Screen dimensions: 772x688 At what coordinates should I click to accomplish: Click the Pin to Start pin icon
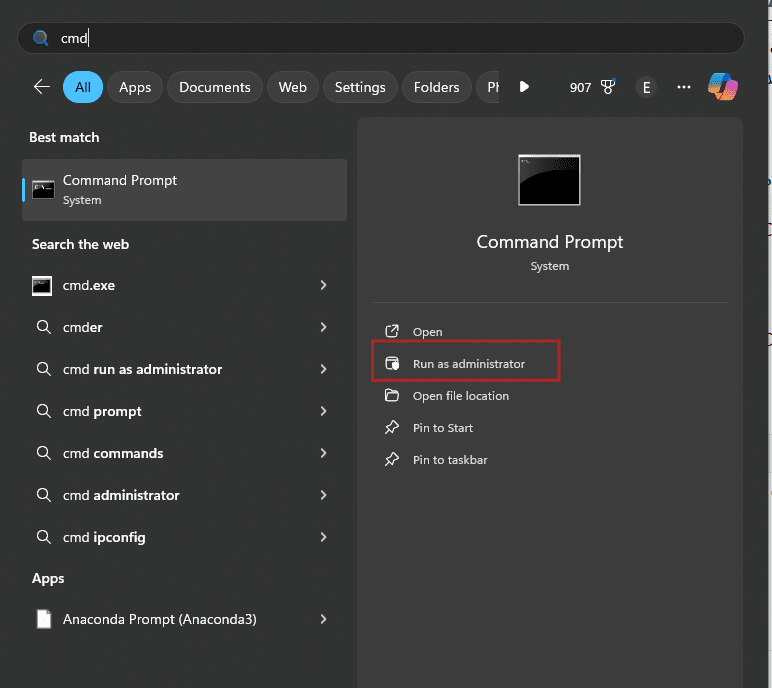coord(392,428)
